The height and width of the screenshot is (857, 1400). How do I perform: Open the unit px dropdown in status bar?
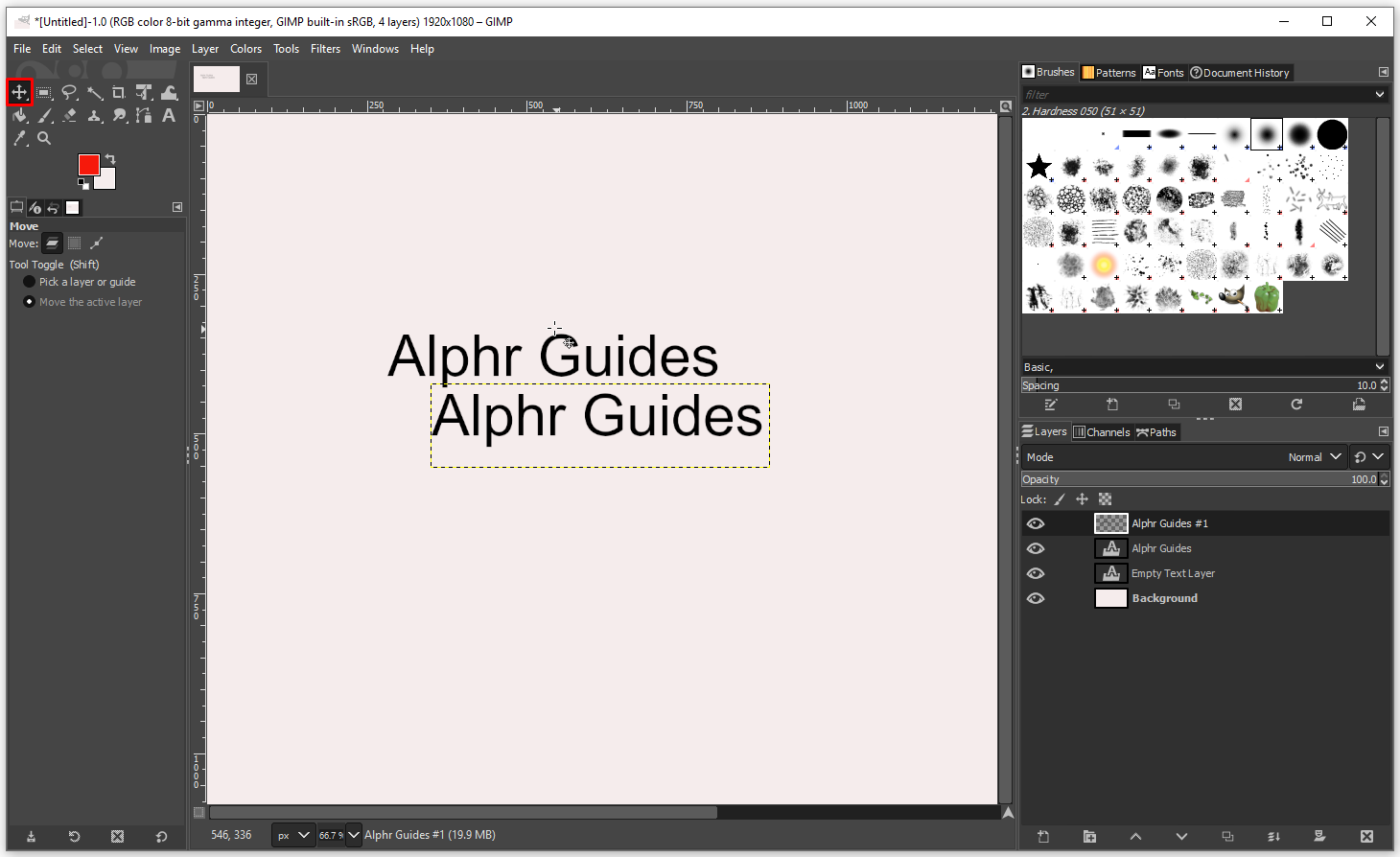293,835
